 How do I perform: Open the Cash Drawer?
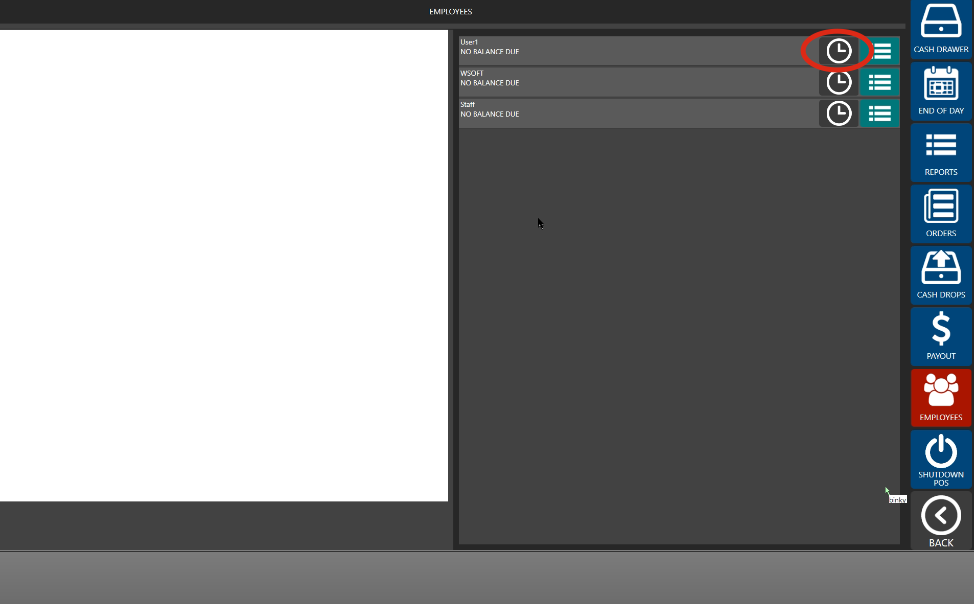click(x=940, y=28)
